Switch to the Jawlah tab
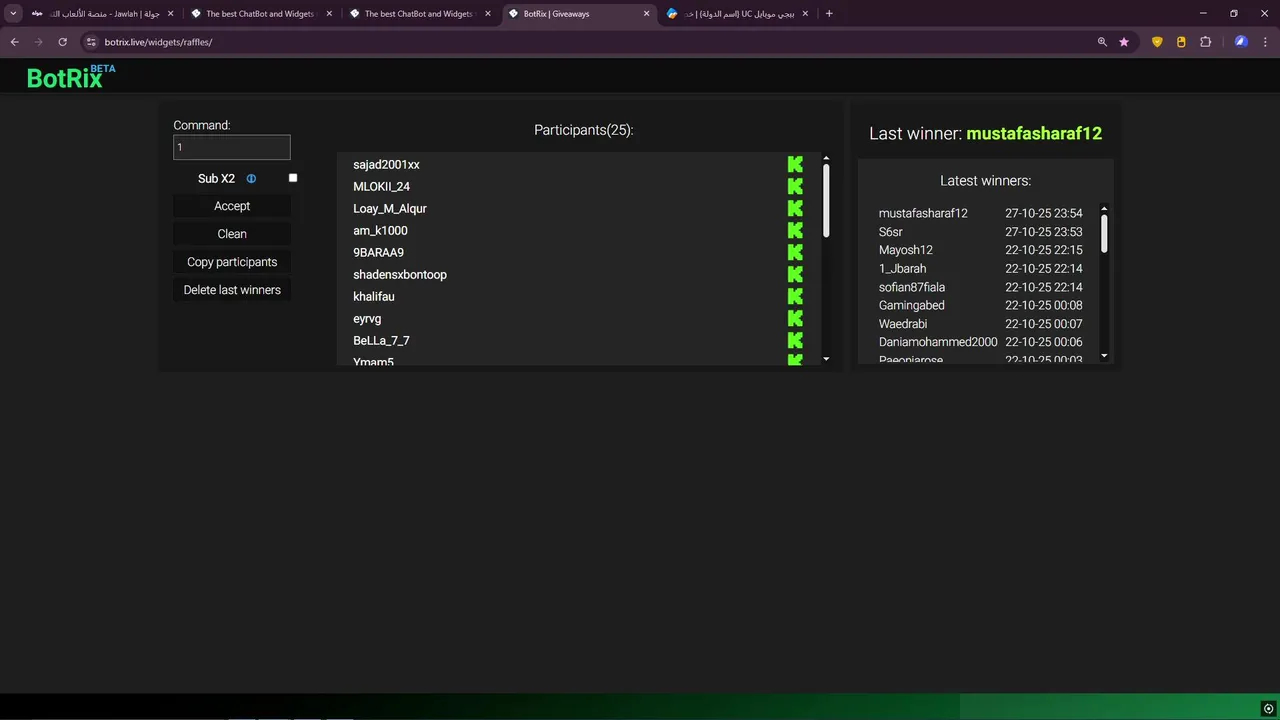This screenshot has width=1280, height=720. 100,14
